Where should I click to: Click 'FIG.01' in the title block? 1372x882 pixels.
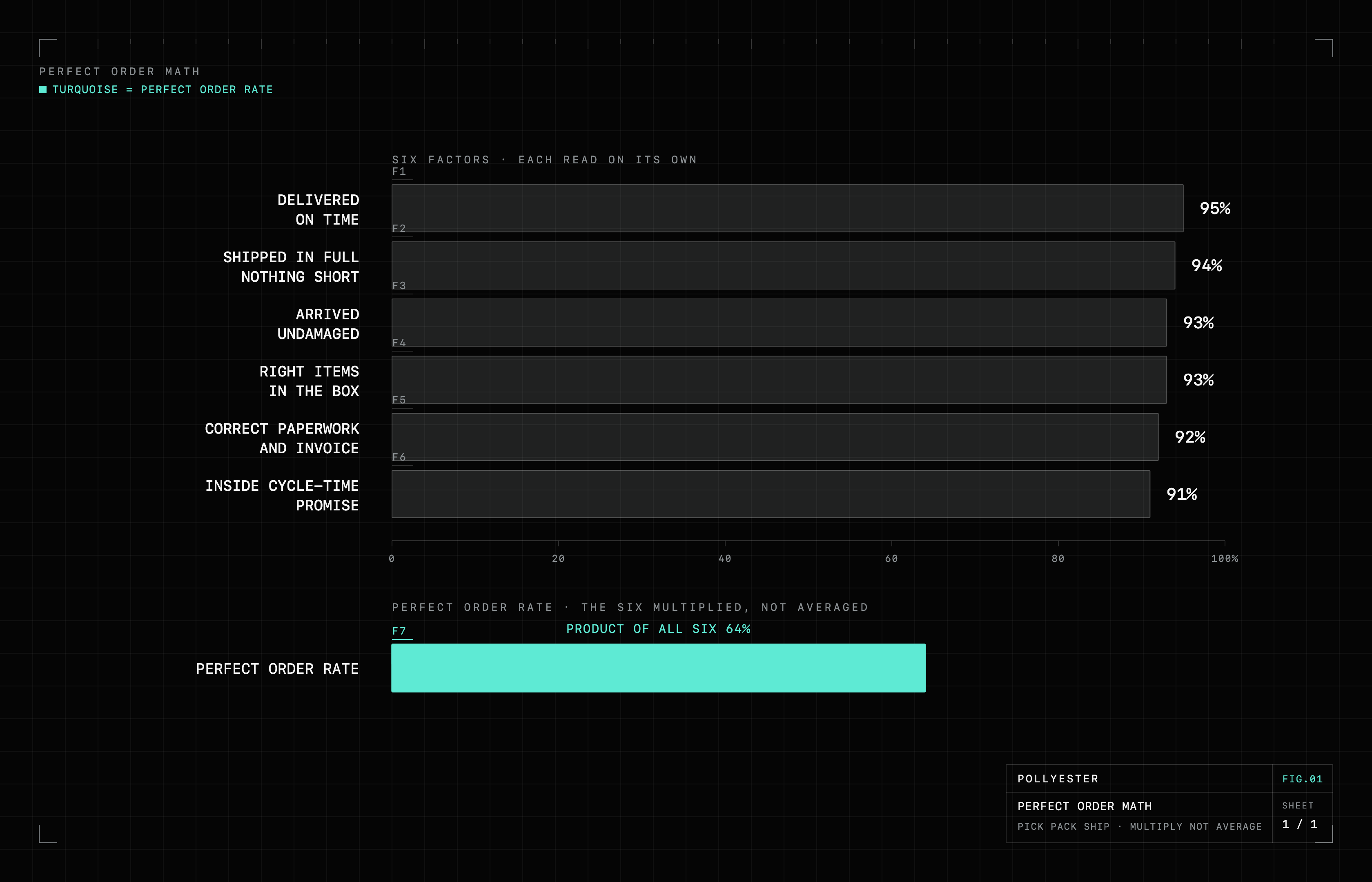tap(1303, 779)
